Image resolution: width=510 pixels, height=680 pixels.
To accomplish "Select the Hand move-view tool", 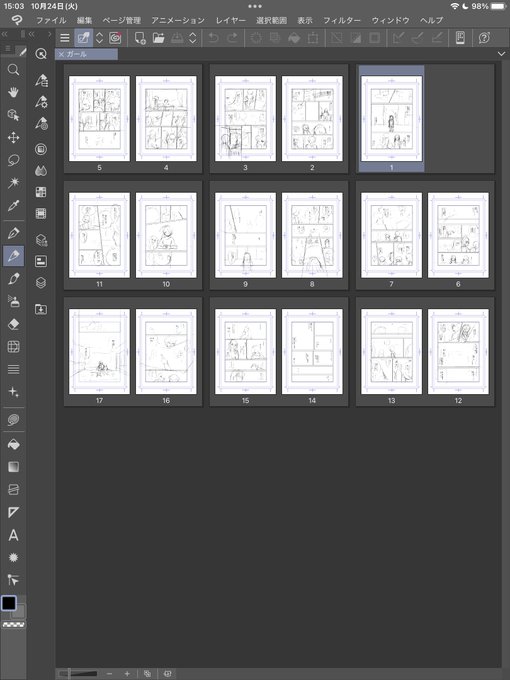I will (x=13, y=92).
